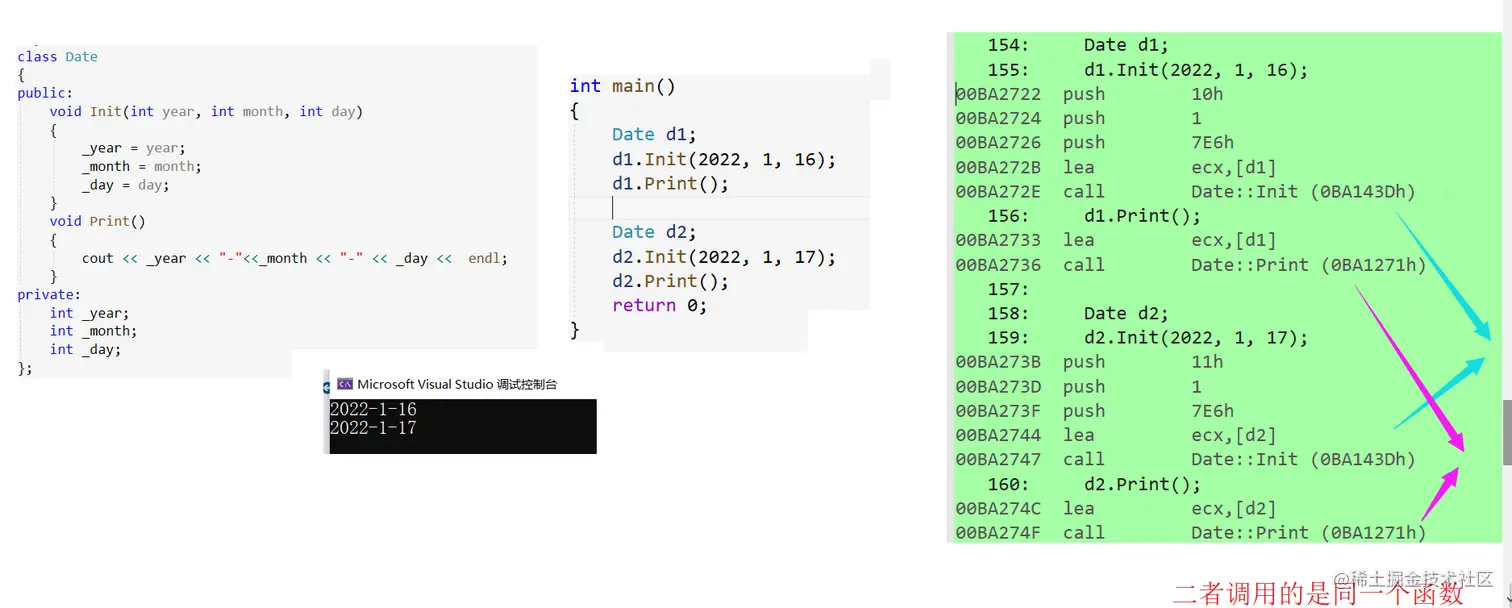Click the 'int _year;' member declaration
This screenshot has width=1512, height=608.
pyautogui.click(x=90, y=313)
